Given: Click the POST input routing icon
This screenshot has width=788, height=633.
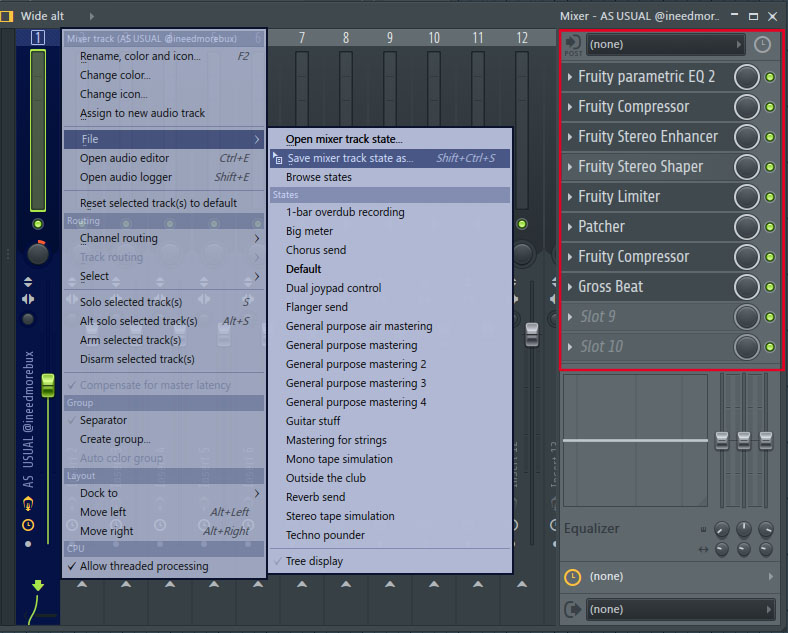Looking at the screenshot, I should tap(572, 45).
